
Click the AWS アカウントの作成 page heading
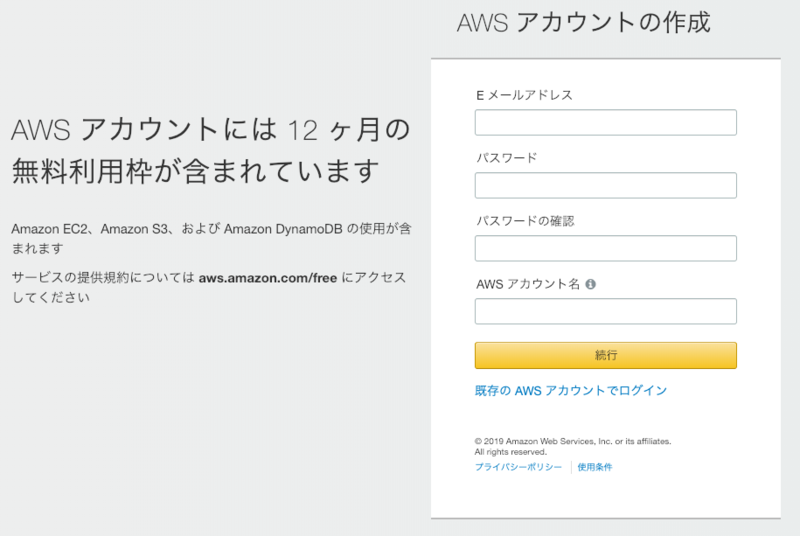click(583, 23)
